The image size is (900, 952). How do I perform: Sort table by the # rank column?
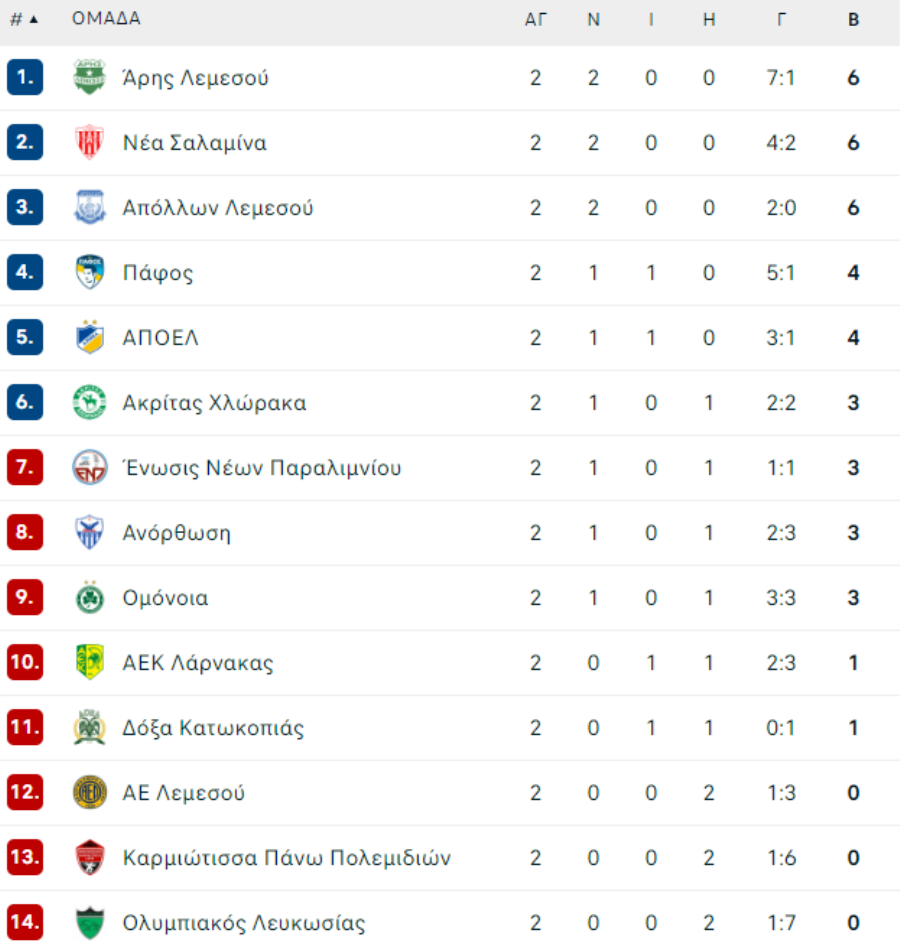tap(24, 19)
